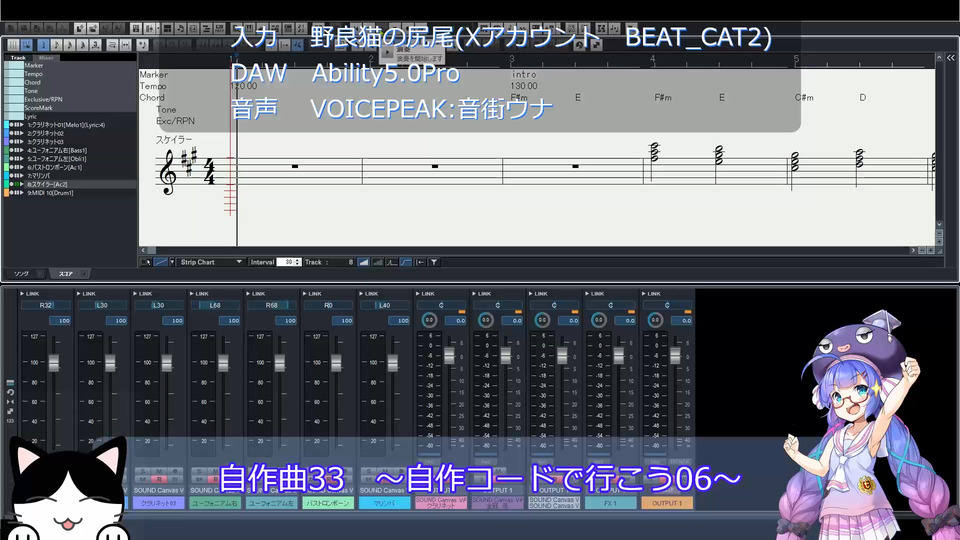Select the eighth note input icon
This screenshot has height=540, width=960.
pyautogui.click(x=56, y=45)
